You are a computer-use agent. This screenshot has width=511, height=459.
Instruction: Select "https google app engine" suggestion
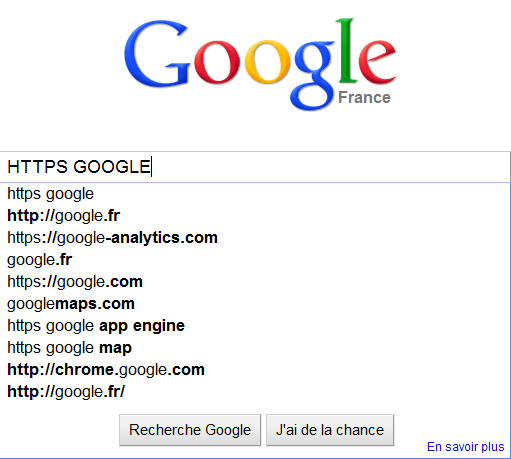coord(255,326)
